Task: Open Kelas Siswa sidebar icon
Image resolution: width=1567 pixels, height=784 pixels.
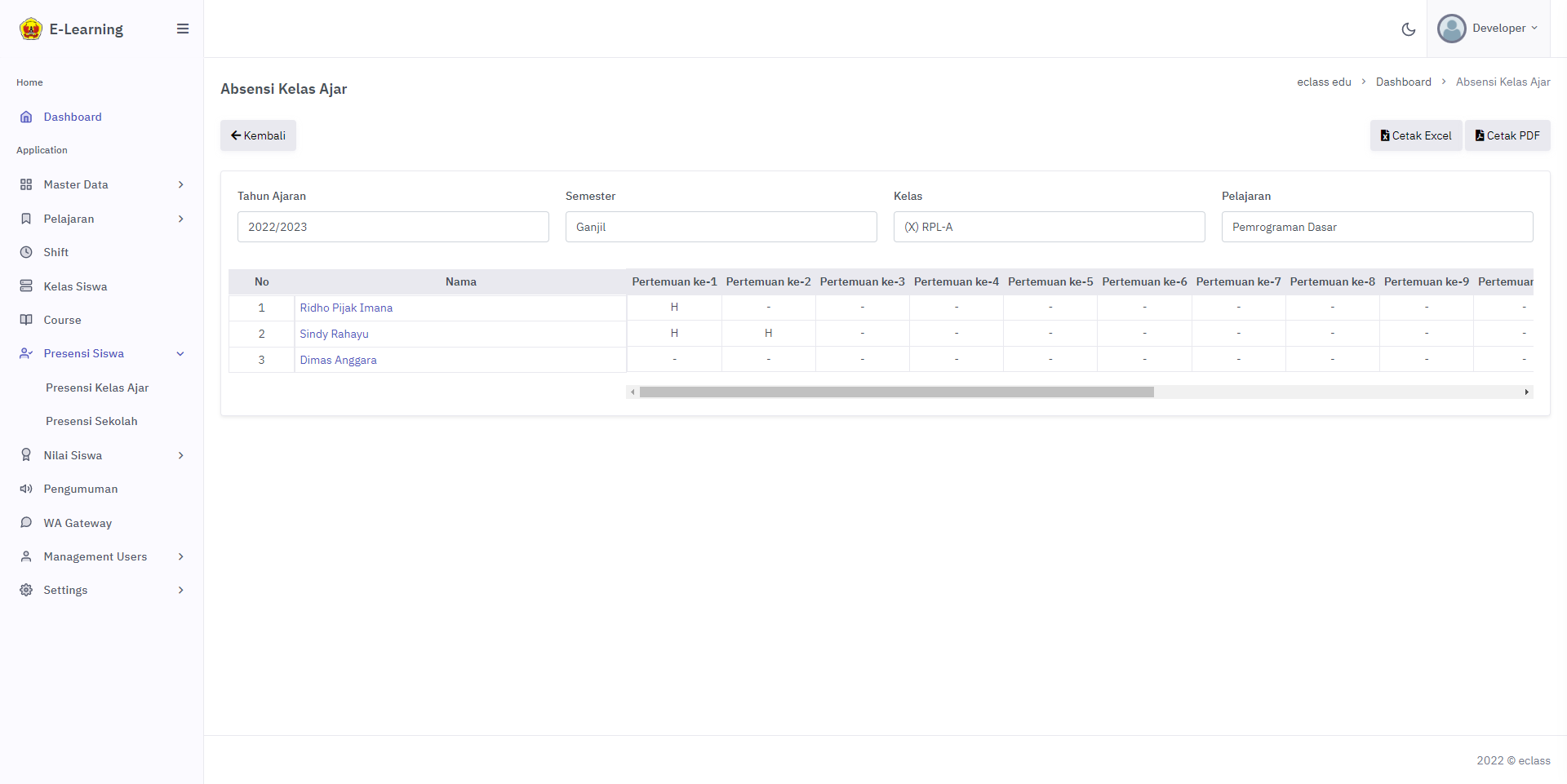Action: pyautogui.click(x=26, y=286)
